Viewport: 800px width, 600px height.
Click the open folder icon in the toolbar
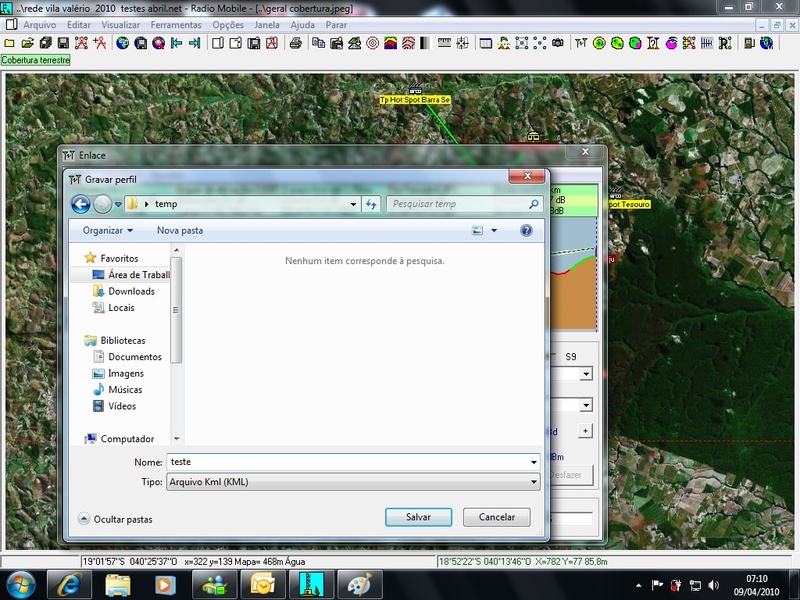coord(27,43)
